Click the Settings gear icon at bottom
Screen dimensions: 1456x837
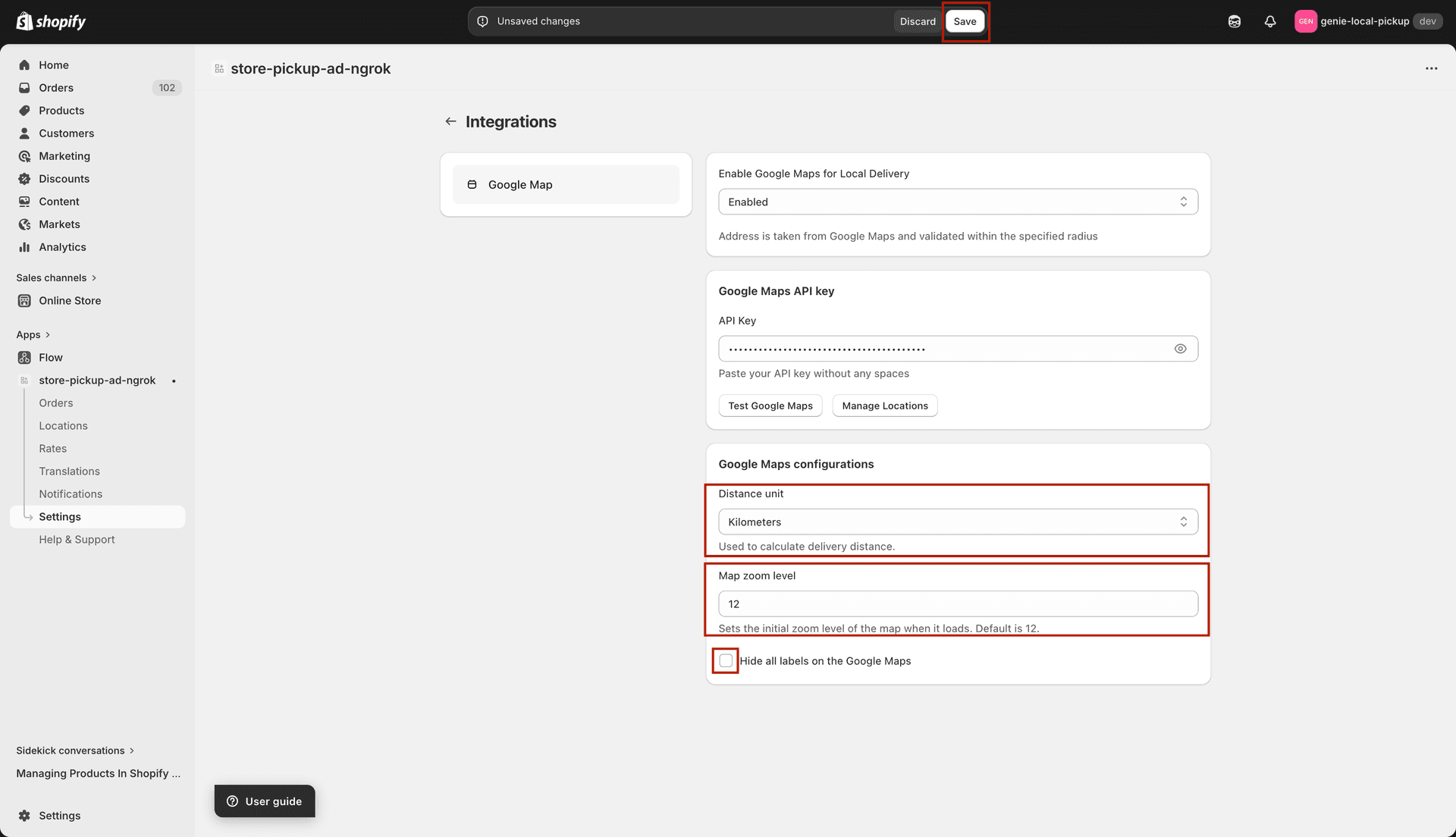point(24,816)
